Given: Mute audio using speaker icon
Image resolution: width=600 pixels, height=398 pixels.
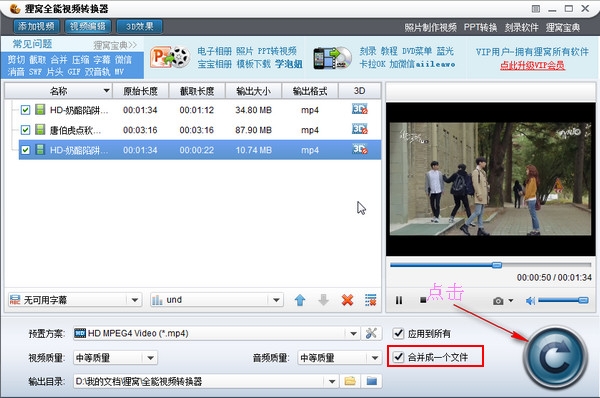Looking at the screenshot, I should [530, 301].
